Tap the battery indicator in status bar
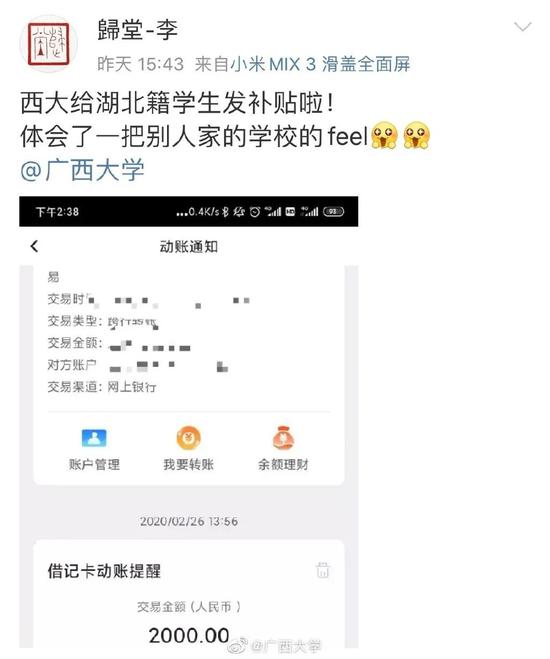The height and width of the screenshot is (659, 550). 334,211
